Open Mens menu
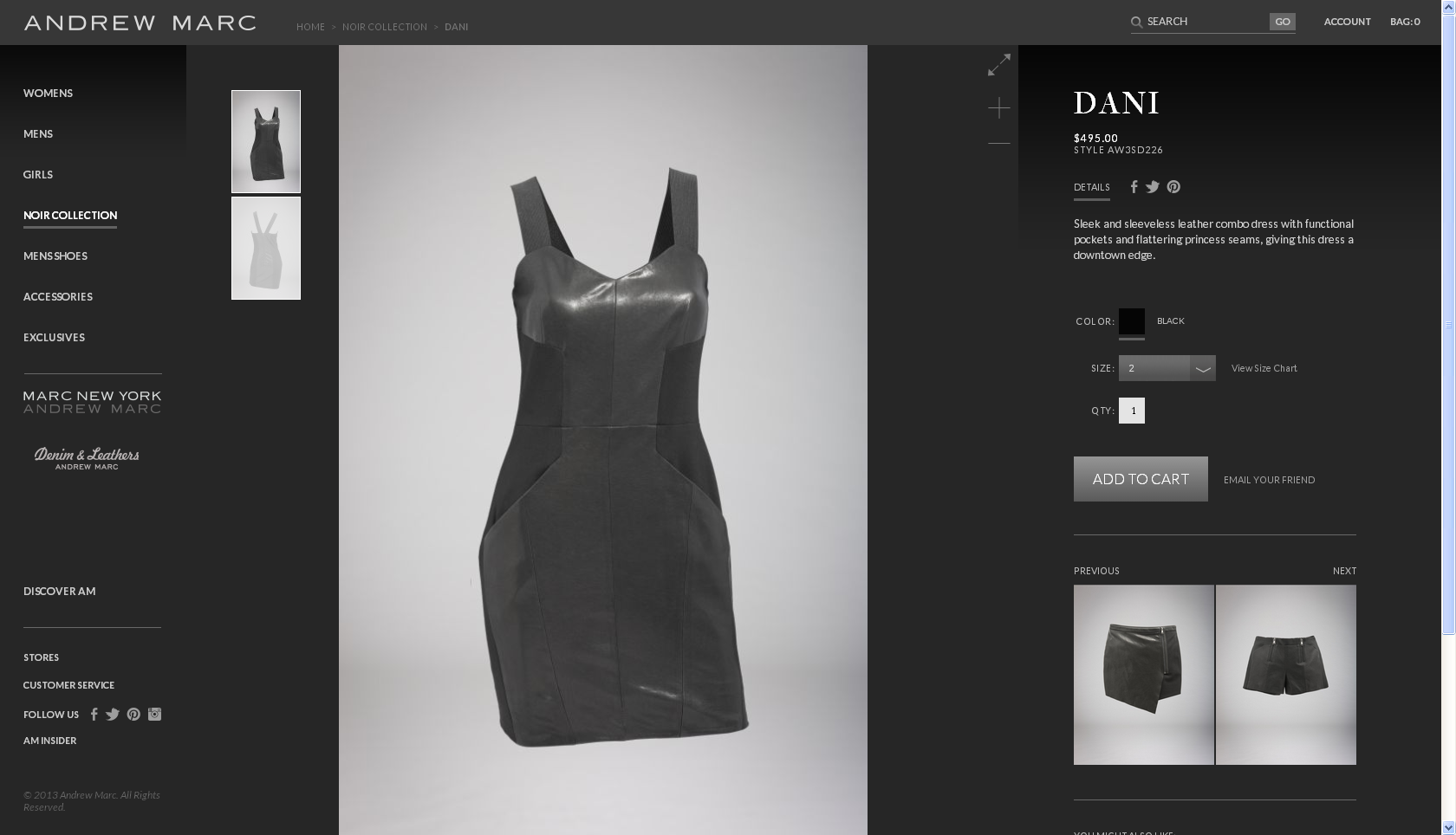The image size is (1456, 835). 38,134
